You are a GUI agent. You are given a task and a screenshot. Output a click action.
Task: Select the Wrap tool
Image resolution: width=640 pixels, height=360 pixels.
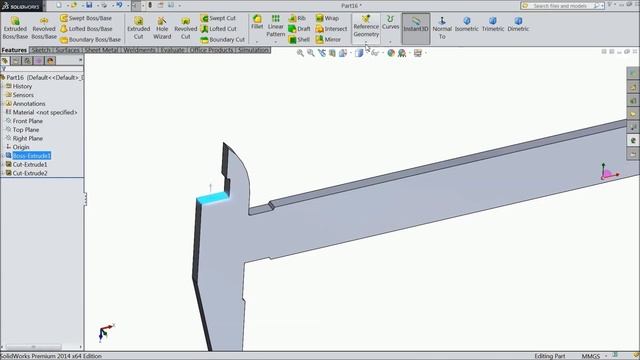tap(327, 18)
